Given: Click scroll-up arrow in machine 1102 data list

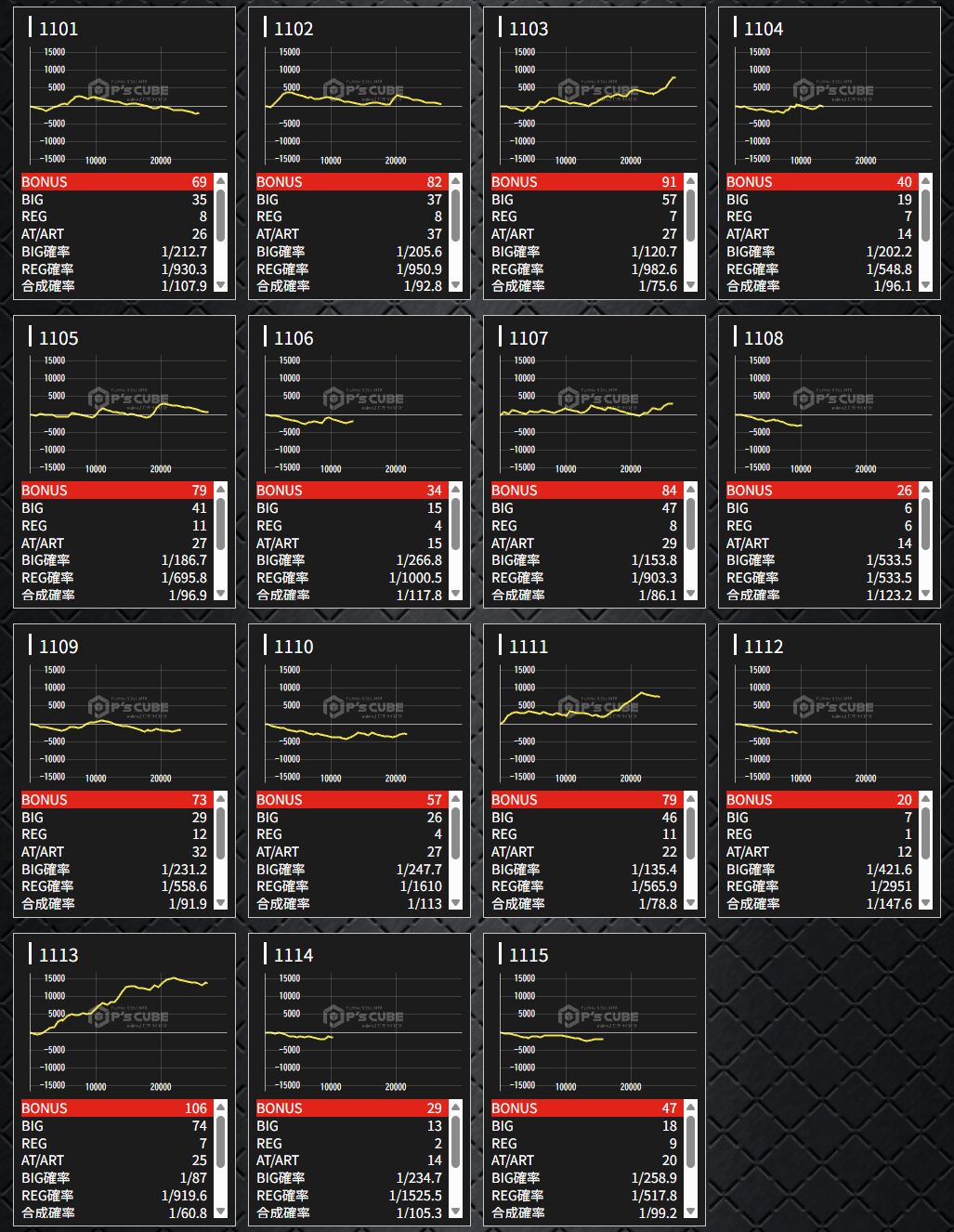Looking at the screenshot, I should coord(456,181).
